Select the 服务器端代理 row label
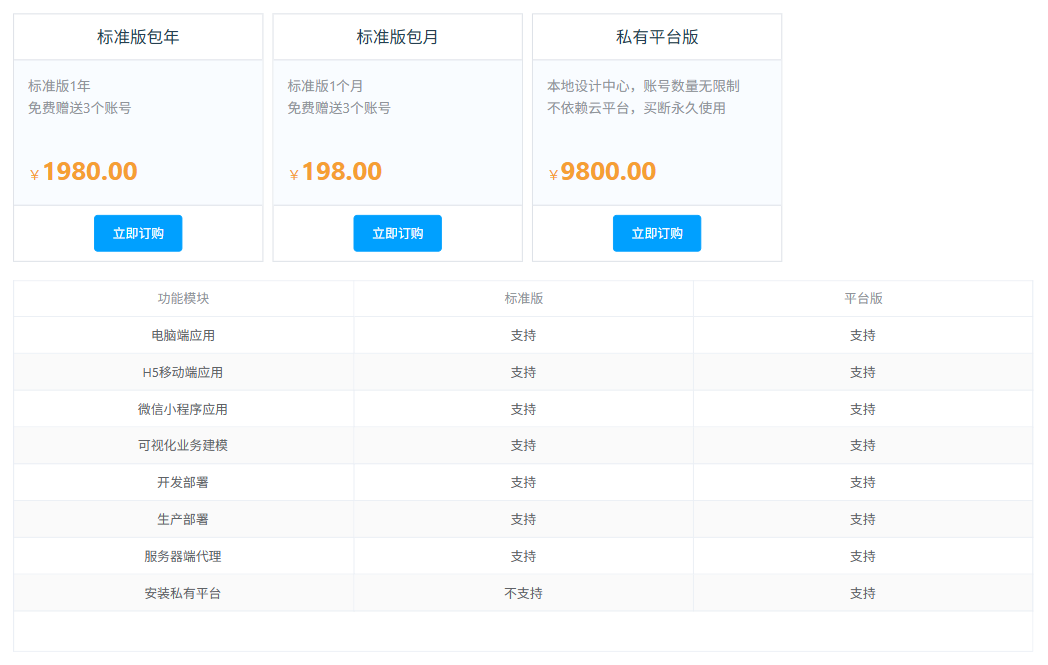Viewport: 1048px width, 665px height. (x=183, y=556)
